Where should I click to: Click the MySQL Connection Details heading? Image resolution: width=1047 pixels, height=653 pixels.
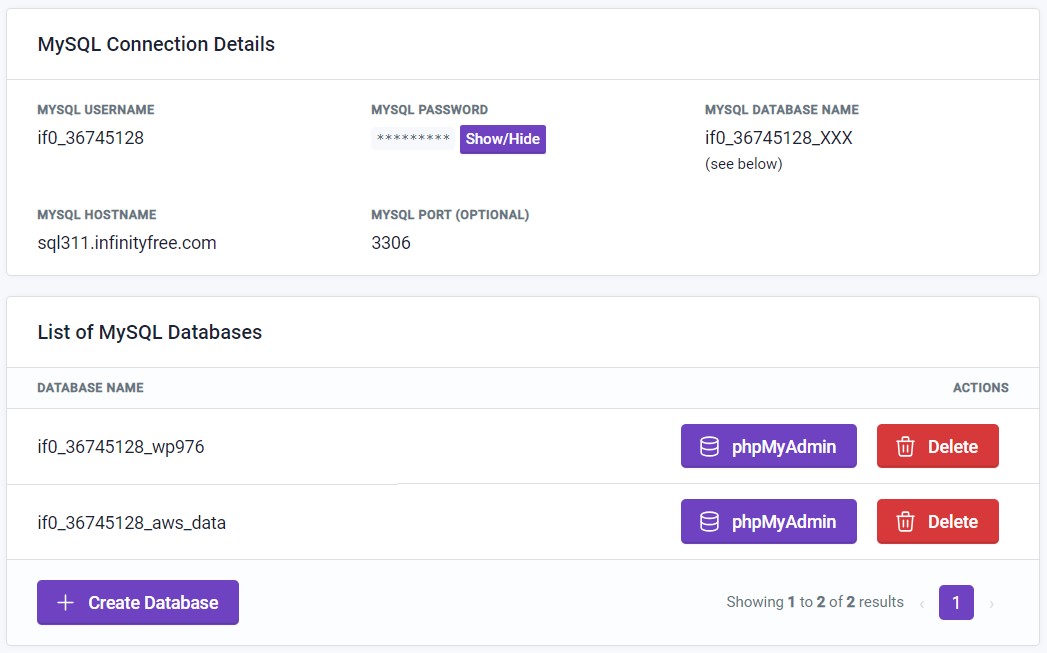156,44
